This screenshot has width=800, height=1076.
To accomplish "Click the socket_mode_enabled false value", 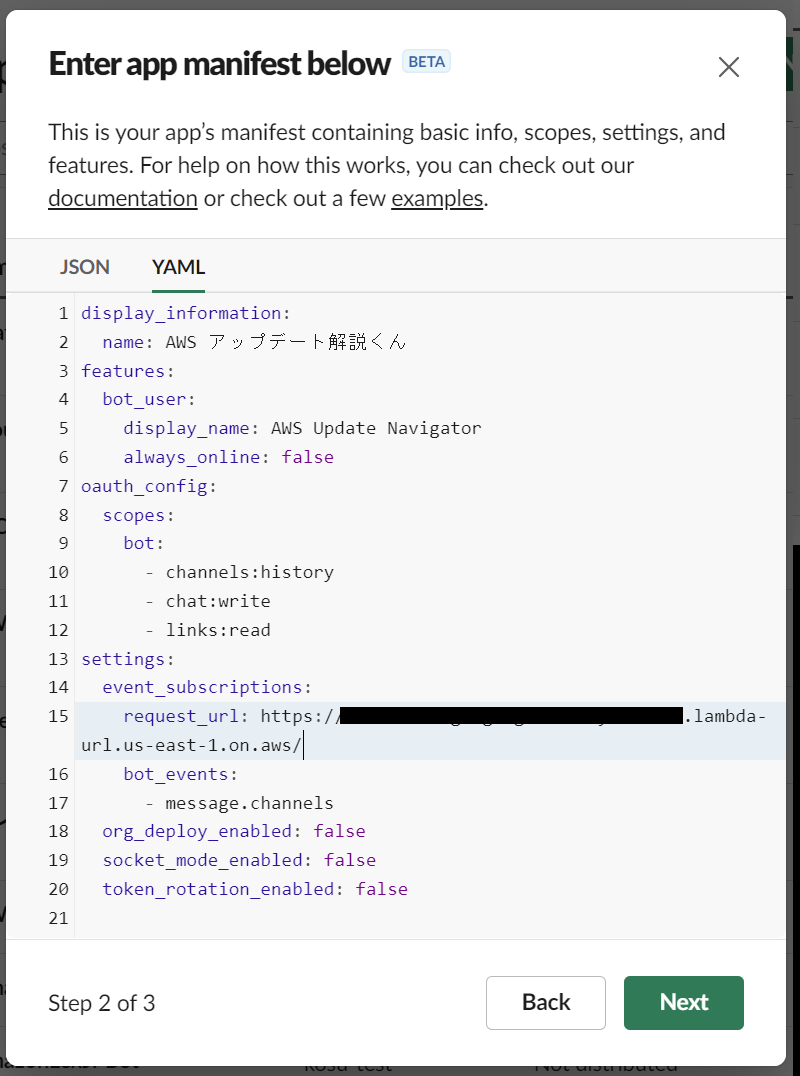I will coord(350,859).
